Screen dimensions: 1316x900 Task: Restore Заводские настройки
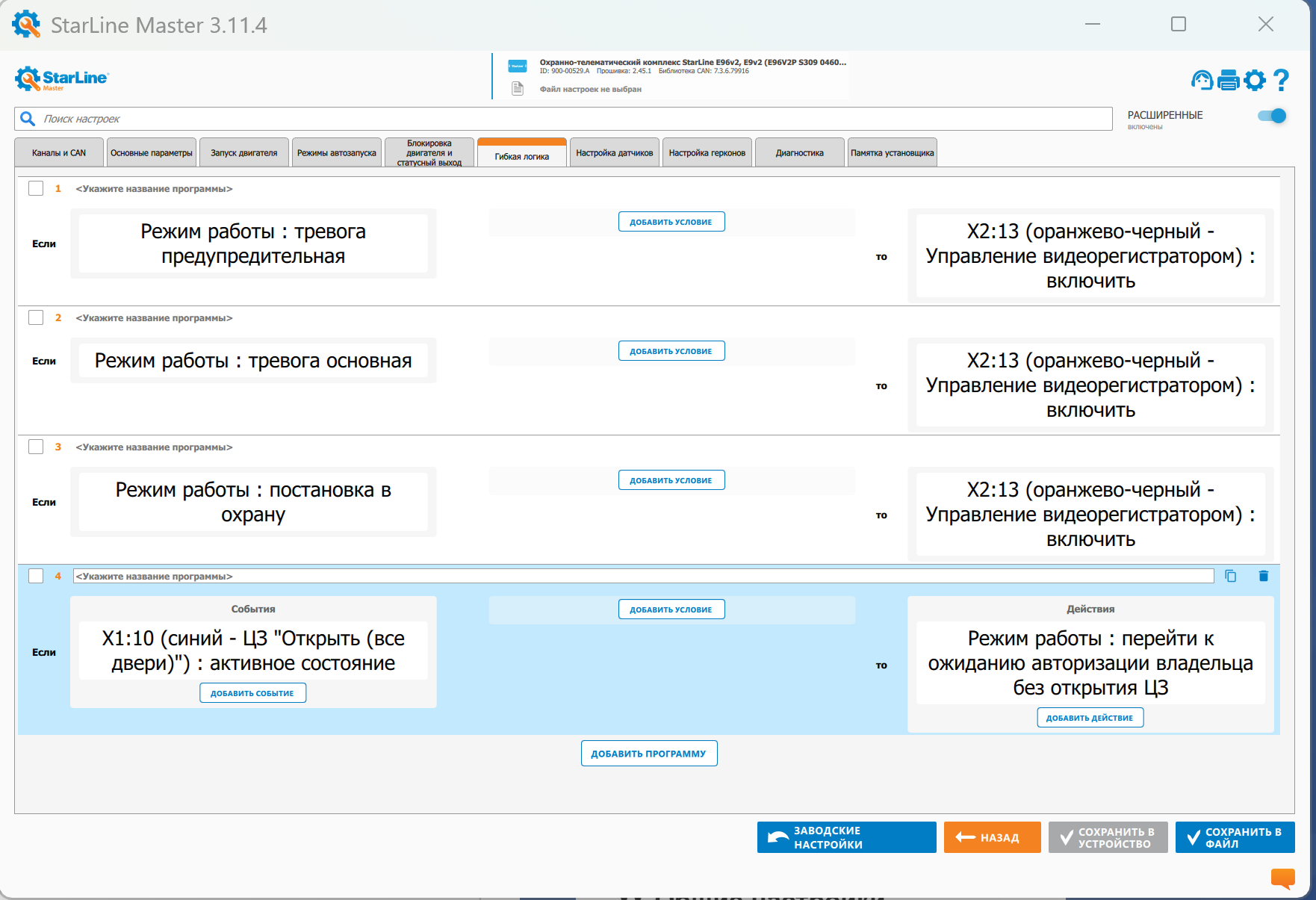coord(847,837)
